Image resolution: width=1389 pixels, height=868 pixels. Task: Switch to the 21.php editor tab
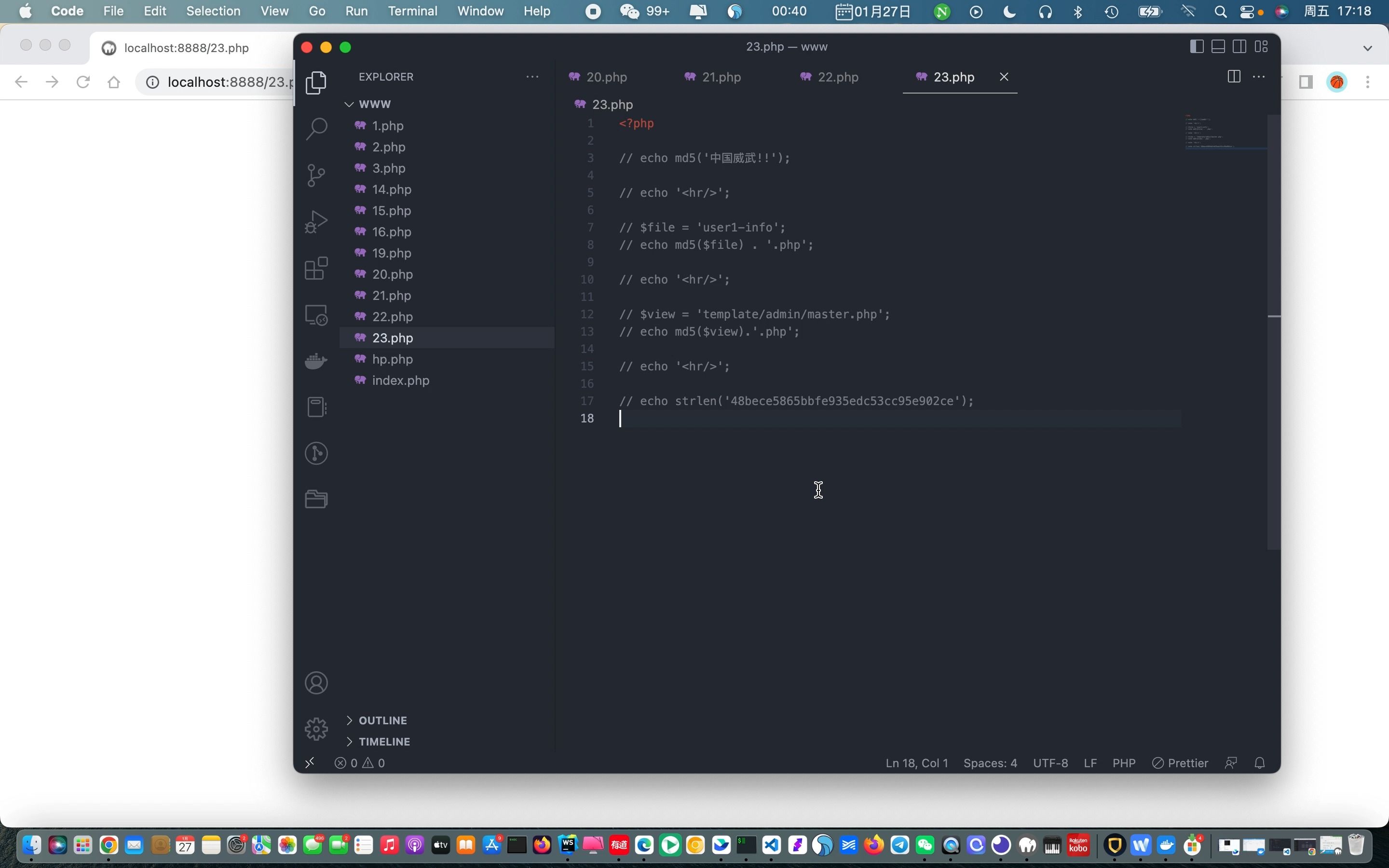pos(721,77)
